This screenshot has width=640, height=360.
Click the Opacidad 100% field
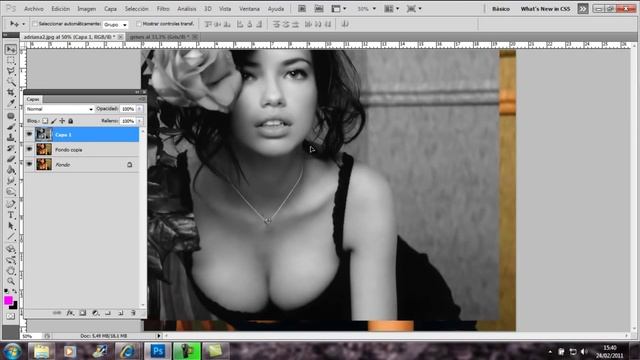128,109
